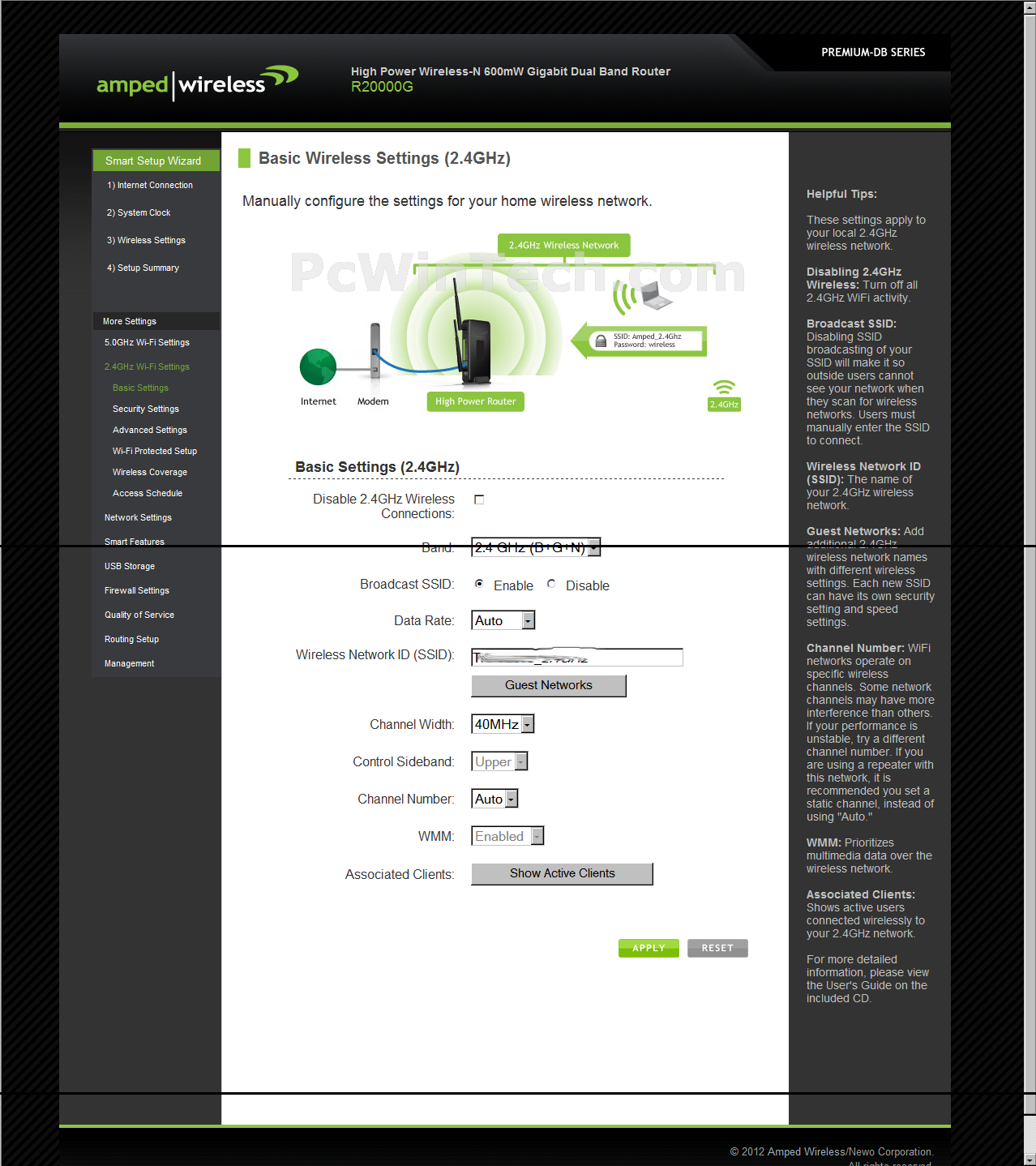Viewport: 1036px width, 1166px height.
Task: Click the gray RESET button
Action: click(717, 948)
